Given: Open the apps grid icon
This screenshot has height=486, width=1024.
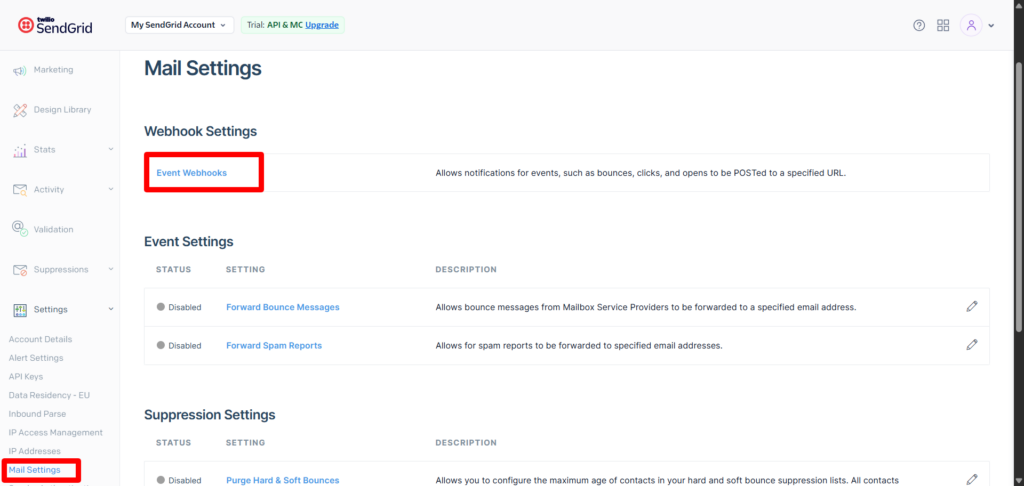Looking at the screenshot, I should pyautogui.click(x=943, y=25).
